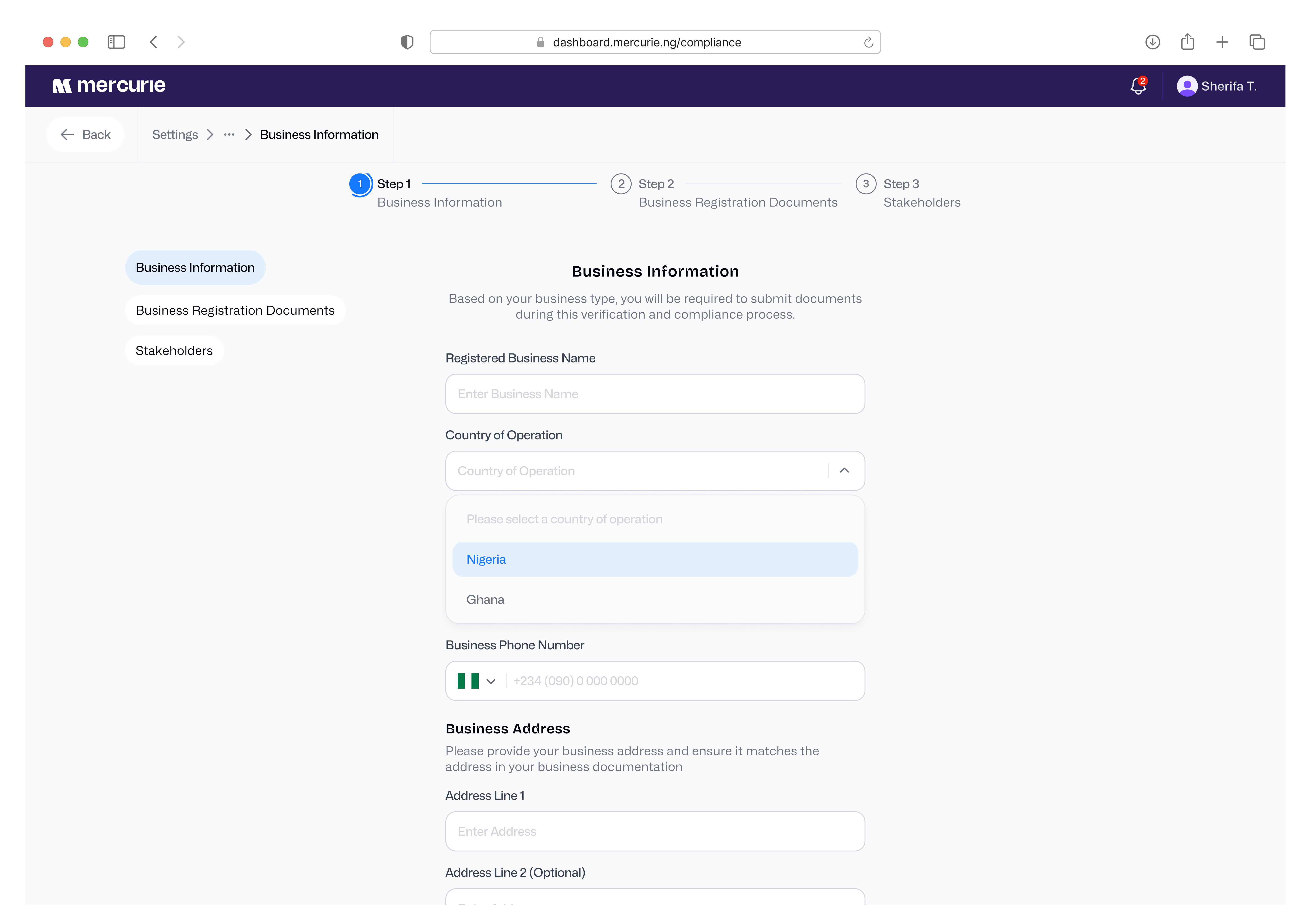Toggle the browser sidebar icon
Viewport: 1311px width, 924px height.
116,42
